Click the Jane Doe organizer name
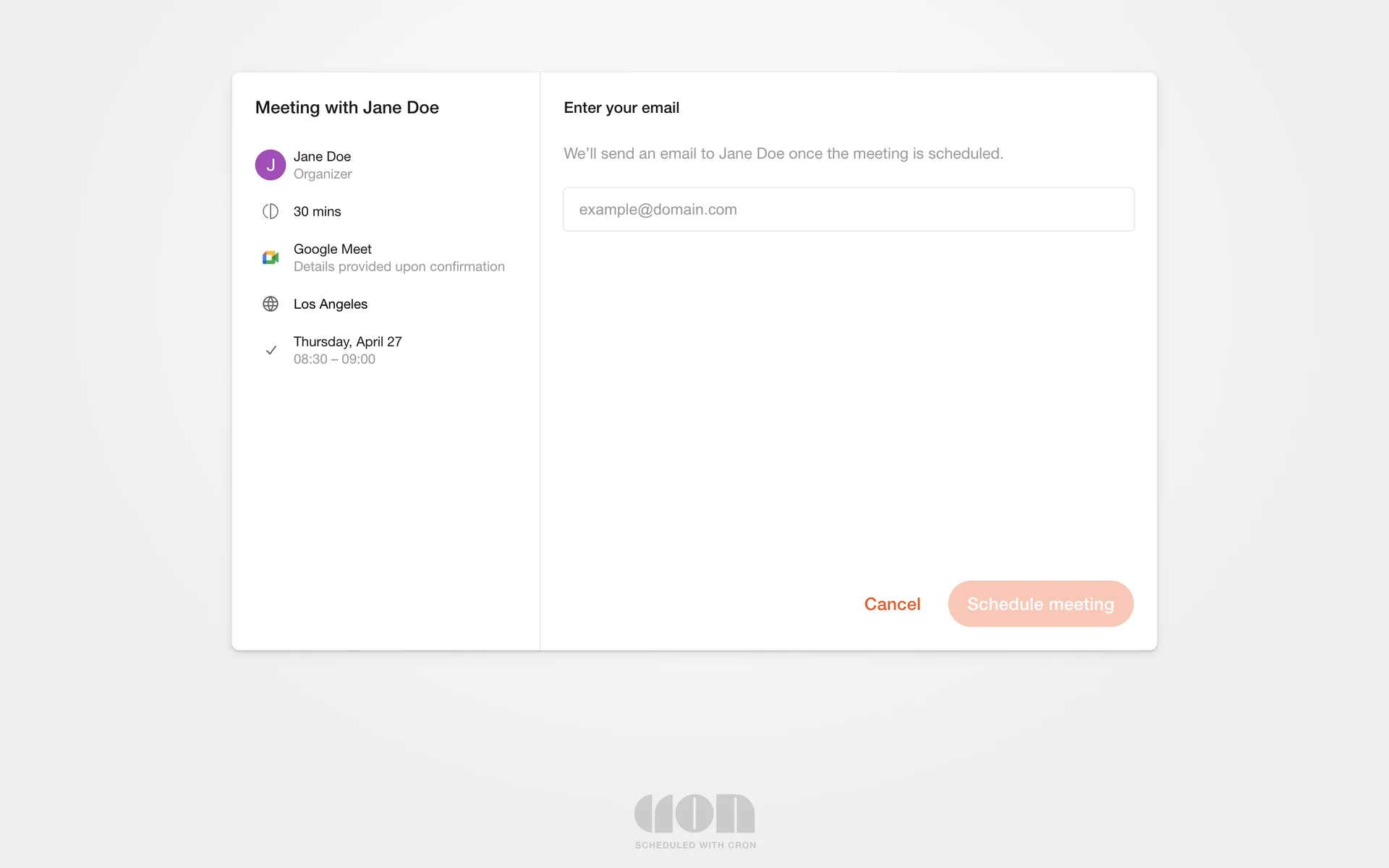 322,156
